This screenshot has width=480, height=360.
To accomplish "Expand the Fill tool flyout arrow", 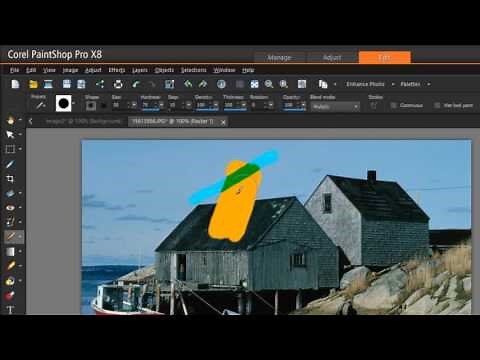I will tap(20, 251).
